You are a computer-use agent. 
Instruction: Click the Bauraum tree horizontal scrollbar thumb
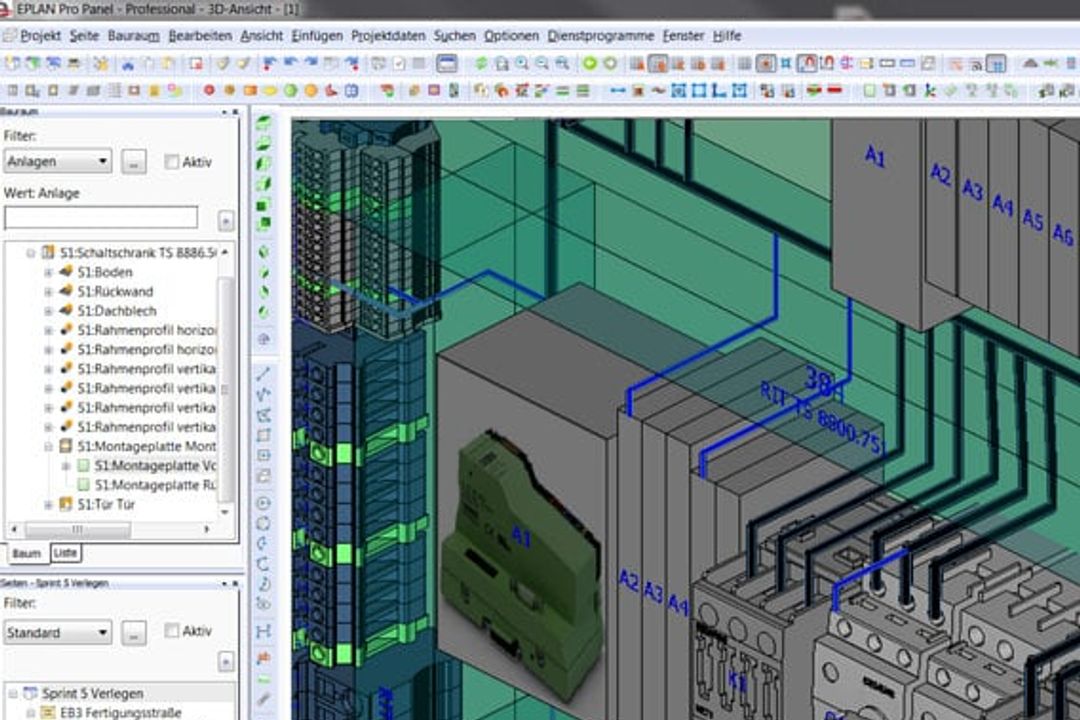click(x=77, y=529)
